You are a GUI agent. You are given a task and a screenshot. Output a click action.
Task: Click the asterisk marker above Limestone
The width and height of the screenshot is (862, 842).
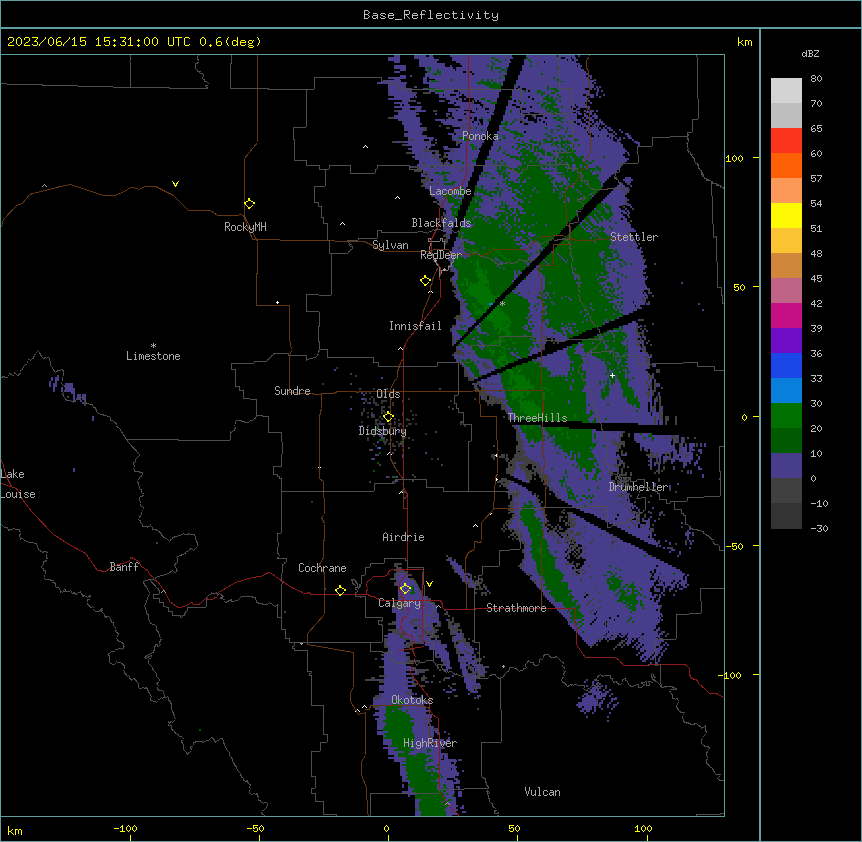click(153, 346)
